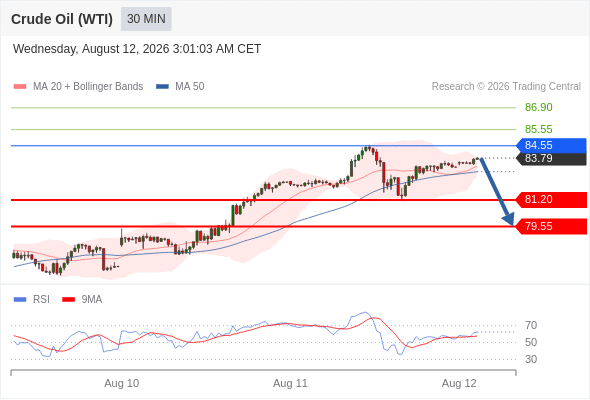This screenshot has width=590, height=400.
Task: Select the 79.55 red target label
Action: 551,227
